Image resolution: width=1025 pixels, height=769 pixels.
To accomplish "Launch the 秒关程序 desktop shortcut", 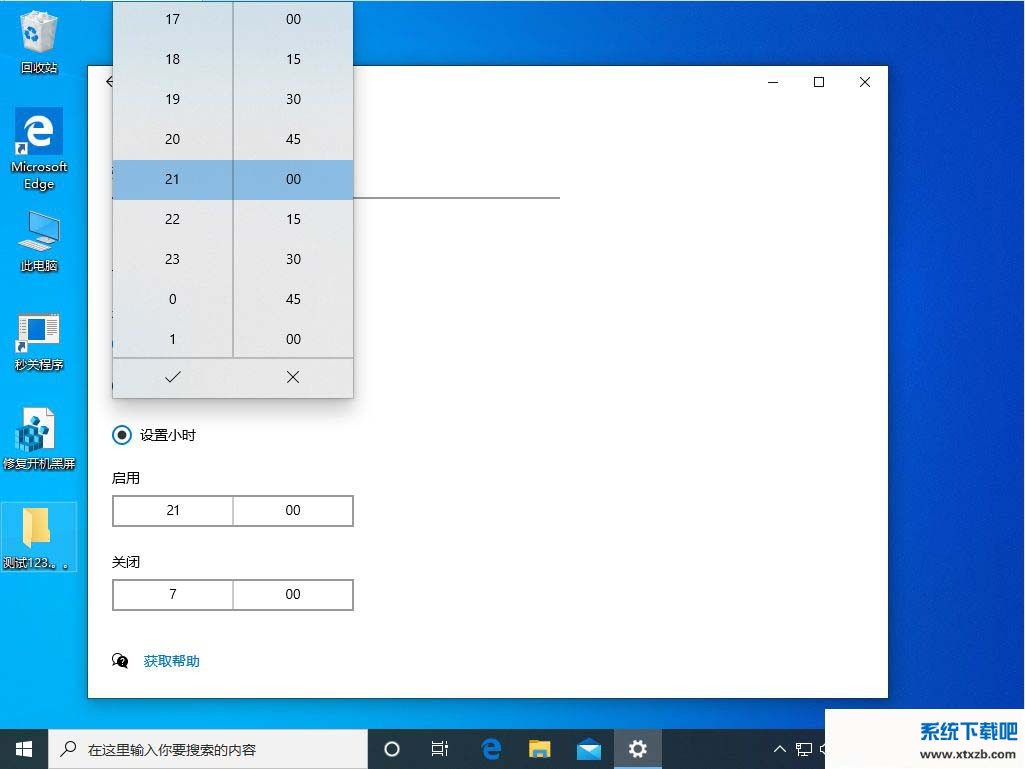I will [x=39, y=341].
